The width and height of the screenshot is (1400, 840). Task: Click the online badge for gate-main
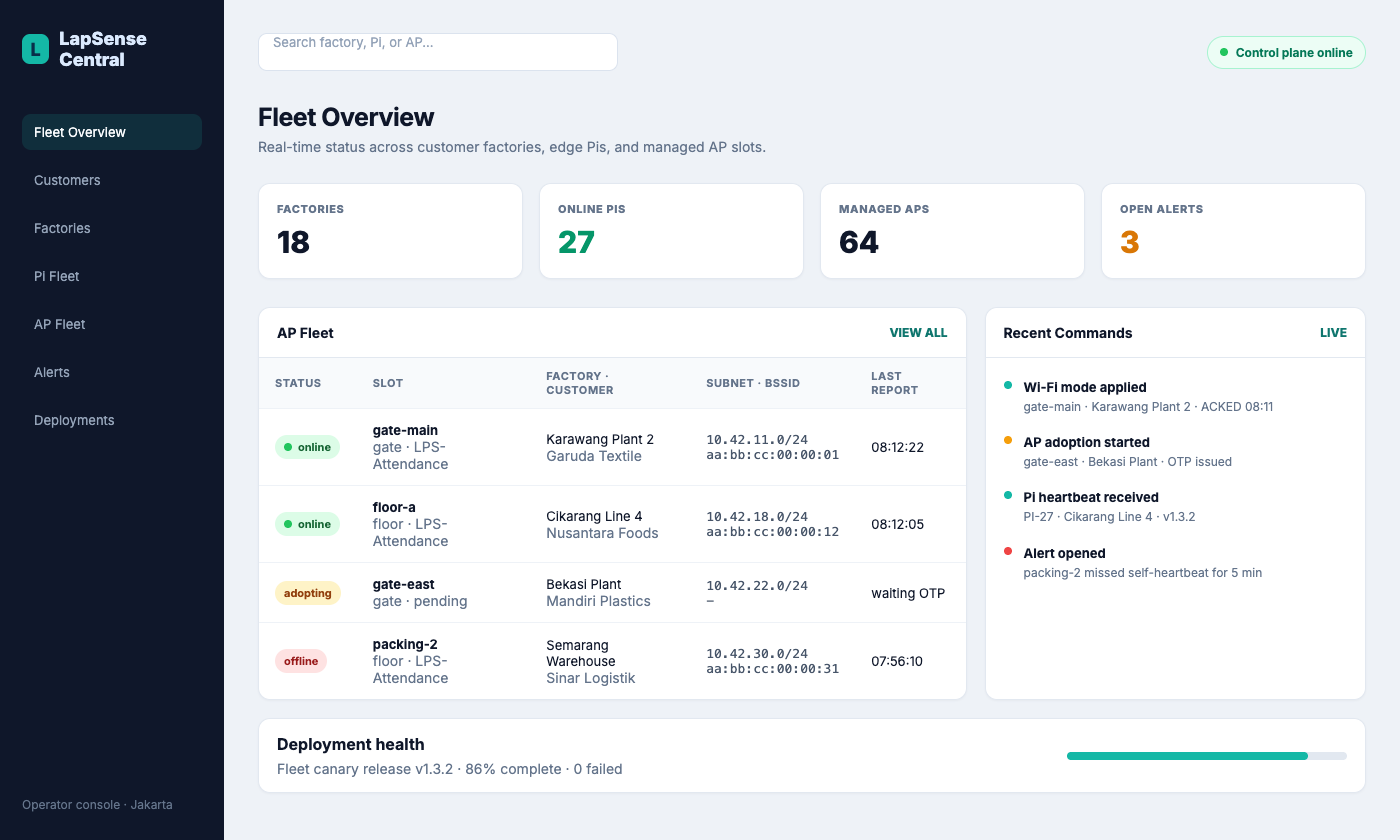[308, 447]
